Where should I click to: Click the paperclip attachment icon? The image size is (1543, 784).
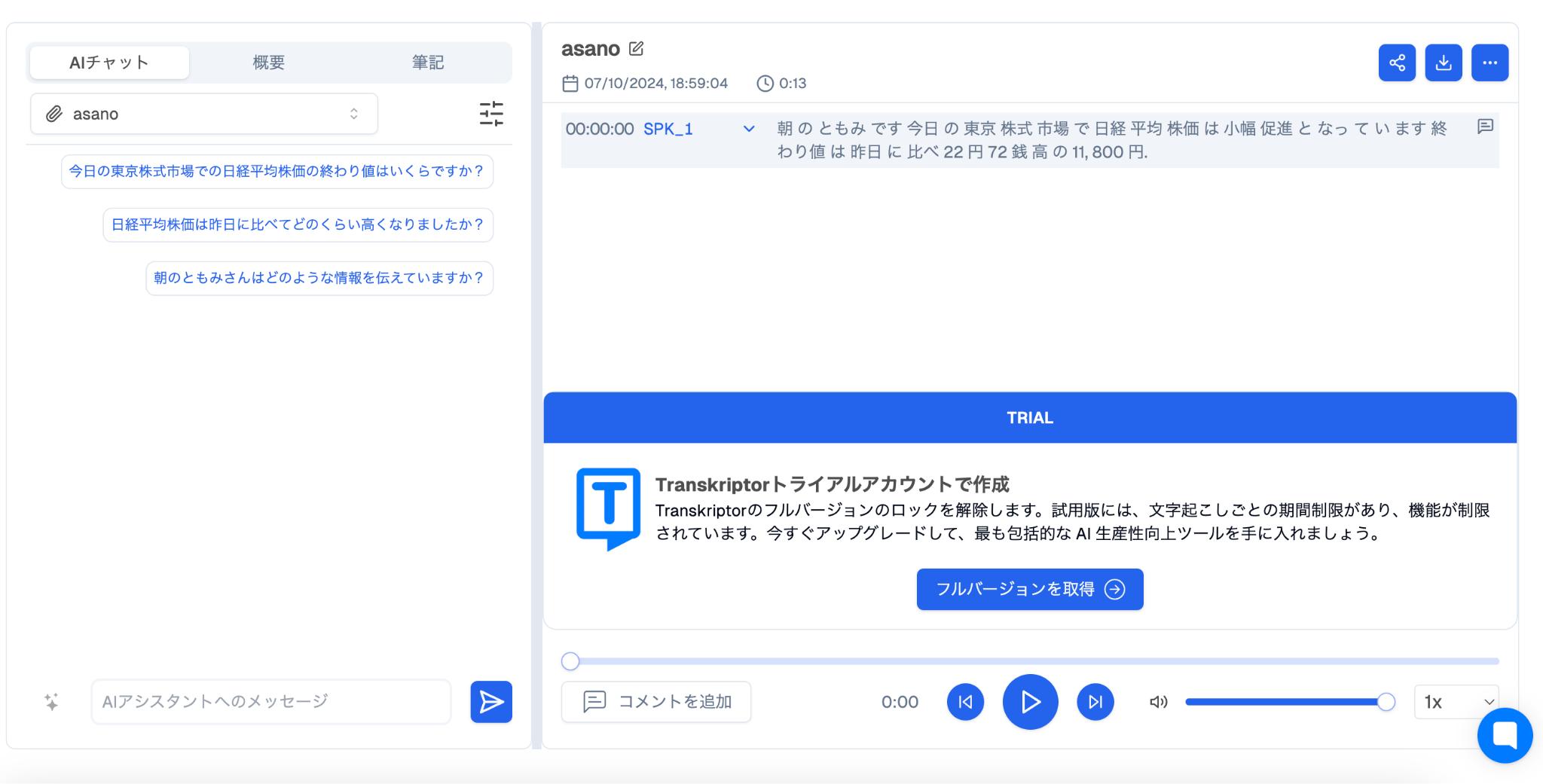54,114
